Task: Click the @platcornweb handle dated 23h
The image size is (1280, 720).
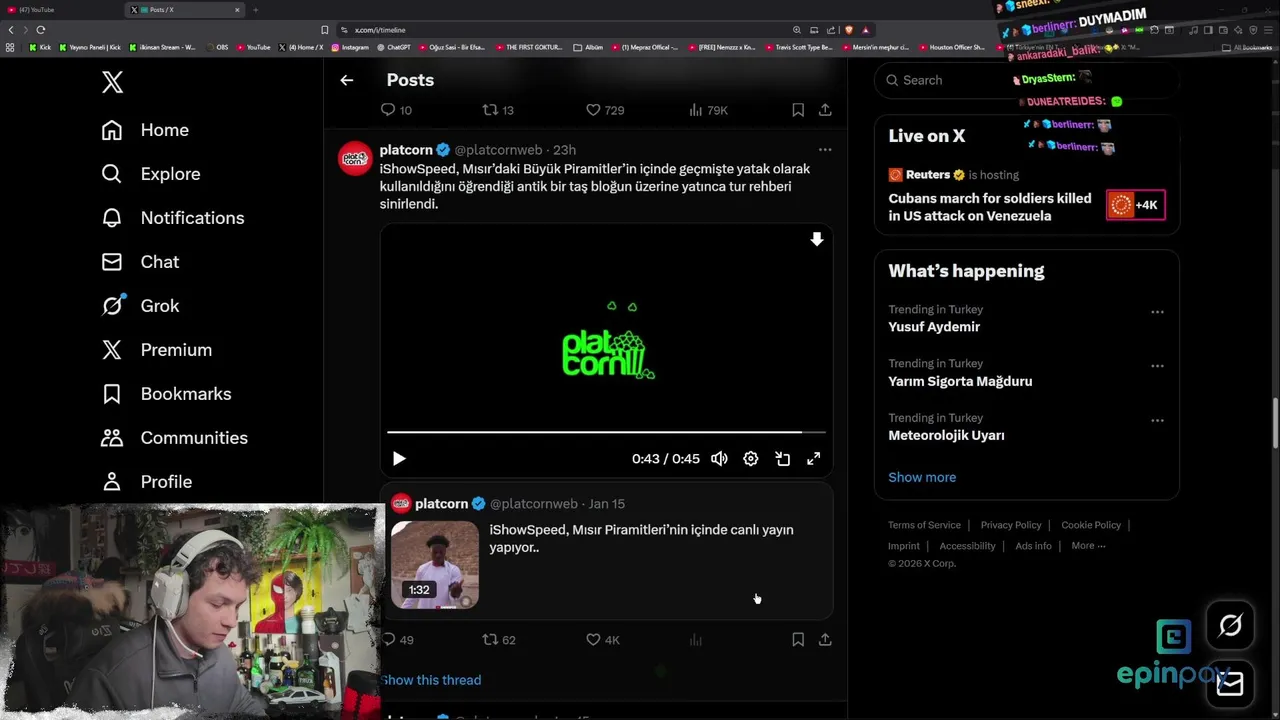Action: click(498, 150)
